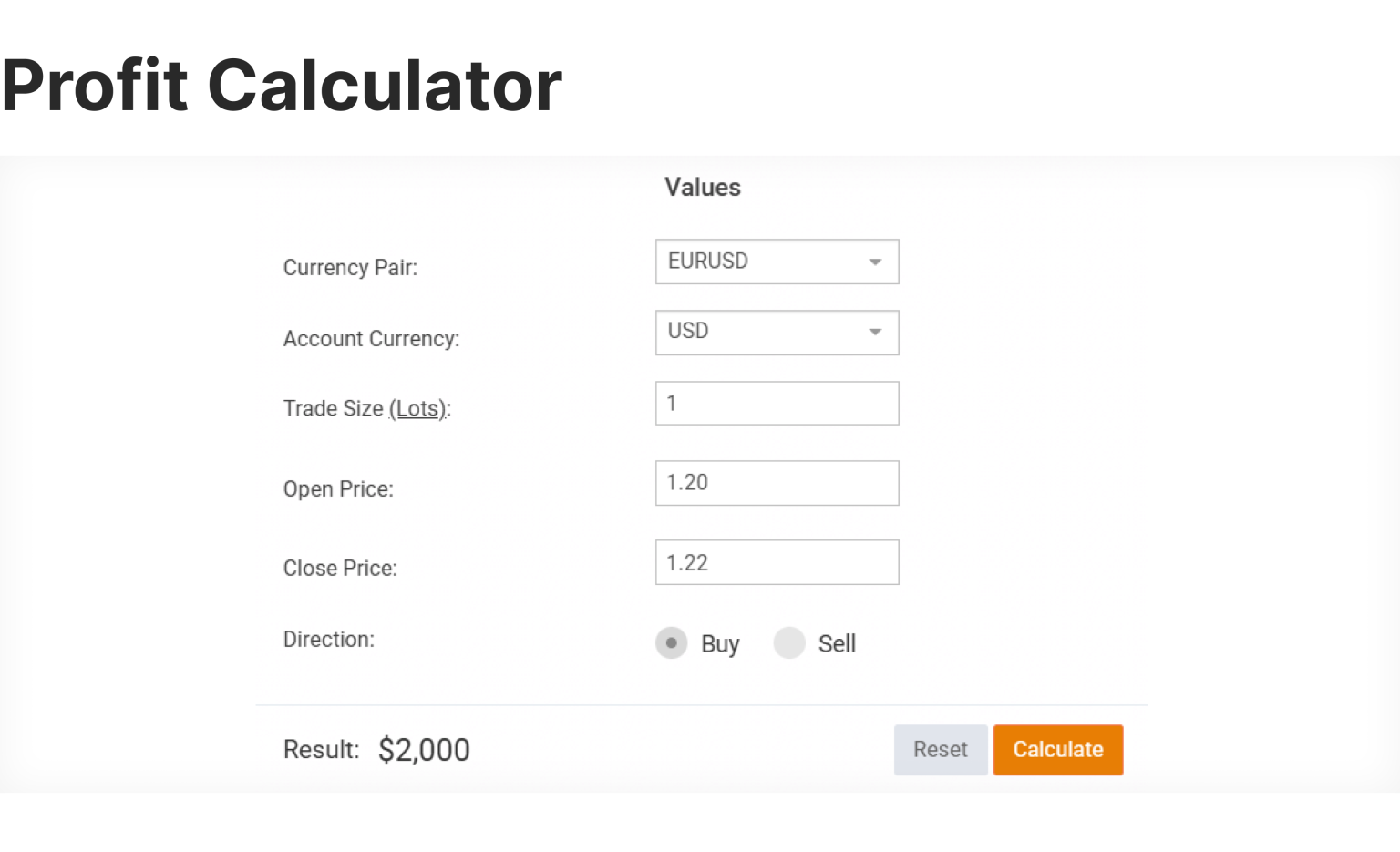
Task: Click the Values heading
Action: [x=703, y=188]
